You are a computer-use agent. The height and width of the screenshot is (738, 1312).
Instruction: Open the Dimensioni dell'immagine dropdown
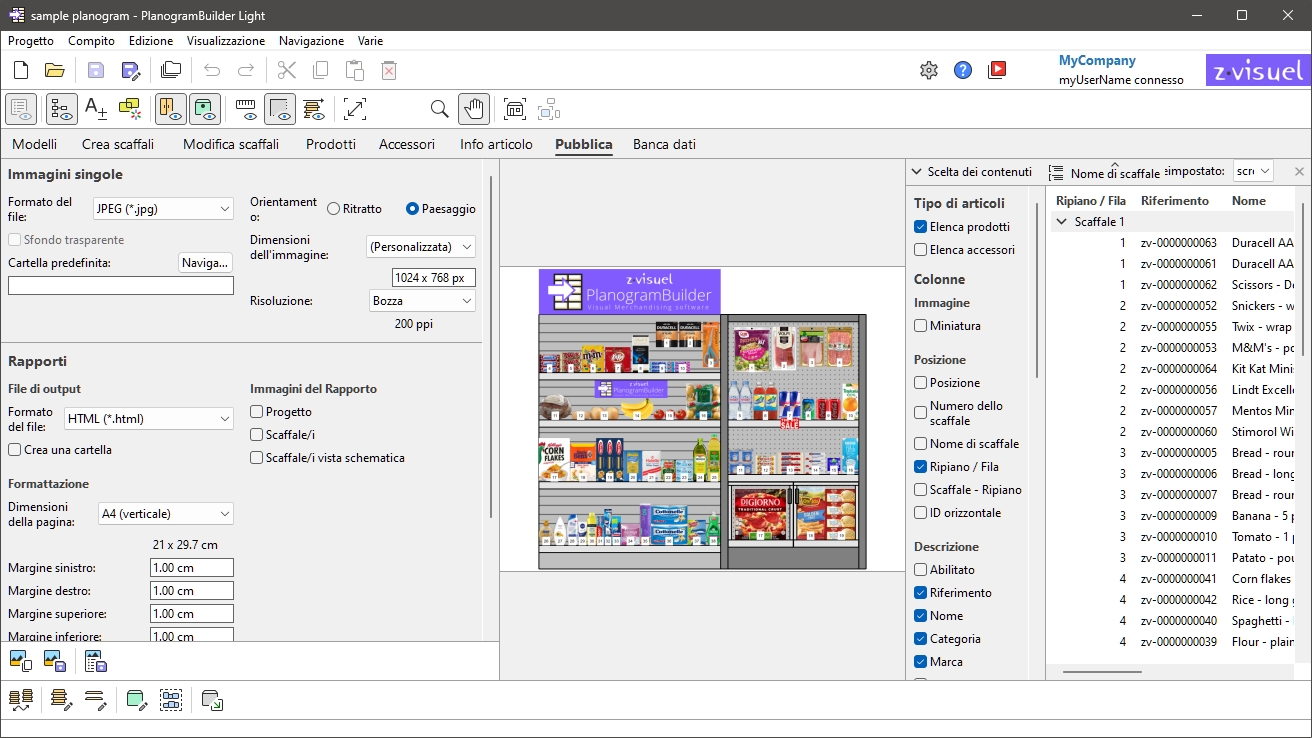(421, 246)
